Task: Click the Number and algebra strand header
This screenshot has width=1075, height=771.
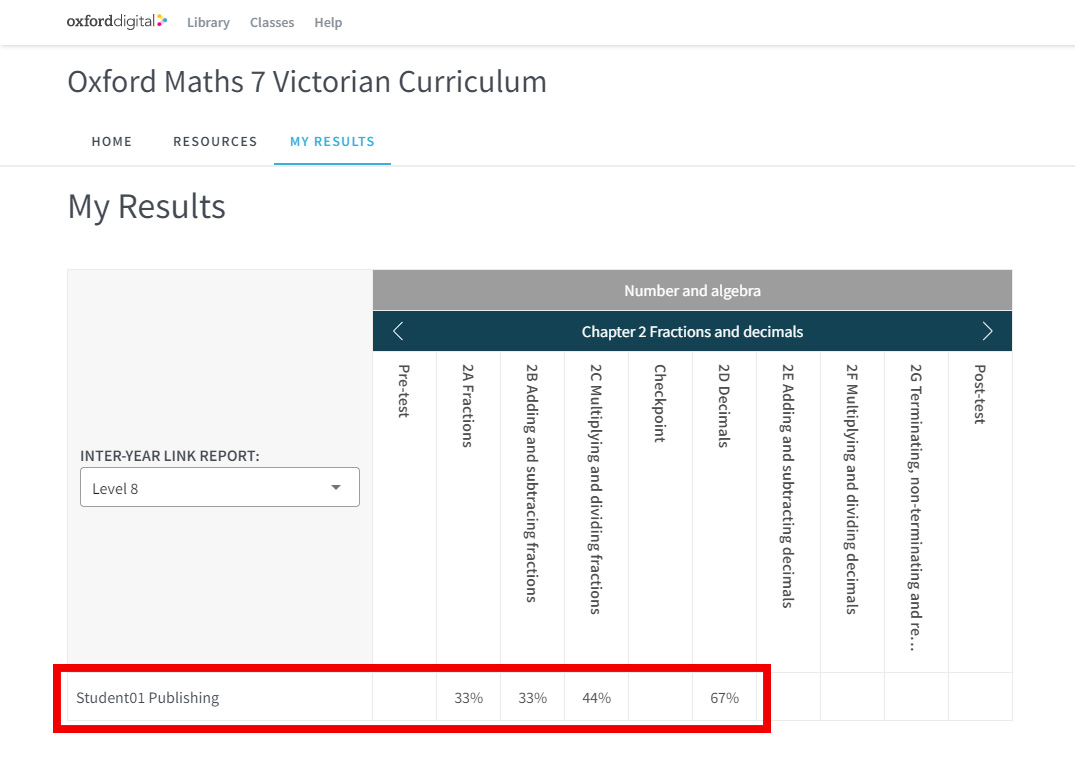Action: coord(692,291)
